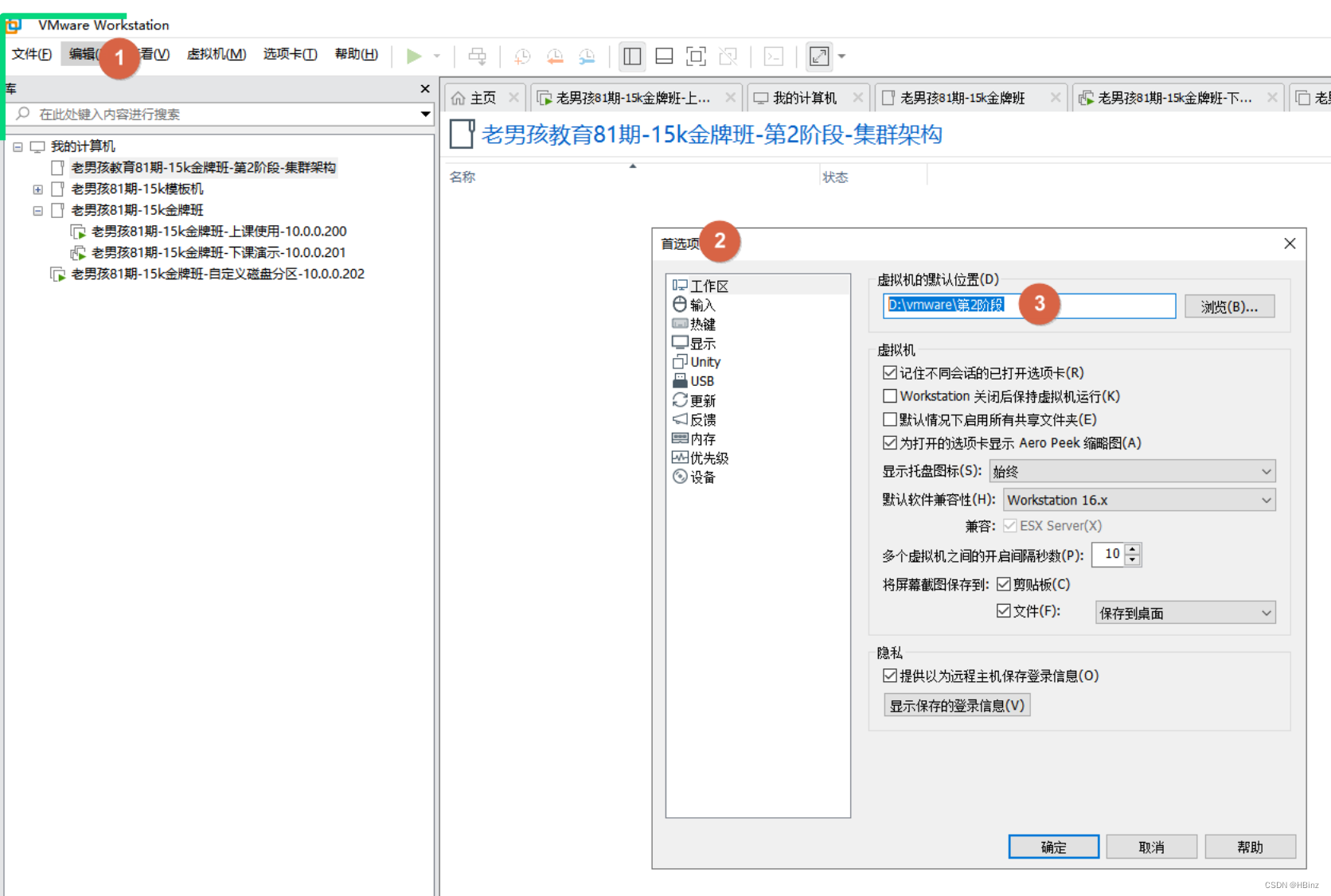Open the 显示托盘图标 dropdown
This screenshot has width=1331, height=896.
click(1132, 471)
